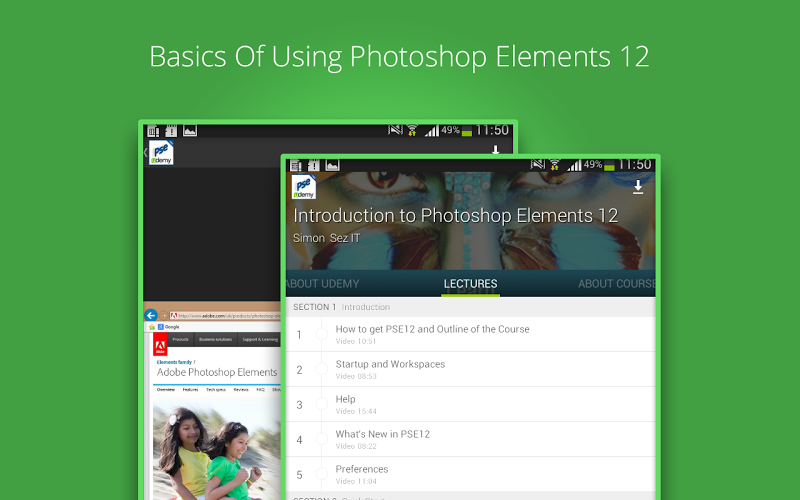Image resolution: width=800 pixels, height=500 pixels.
Task: Tap the progress circle for lecture 5
Action: pos(322,474)
